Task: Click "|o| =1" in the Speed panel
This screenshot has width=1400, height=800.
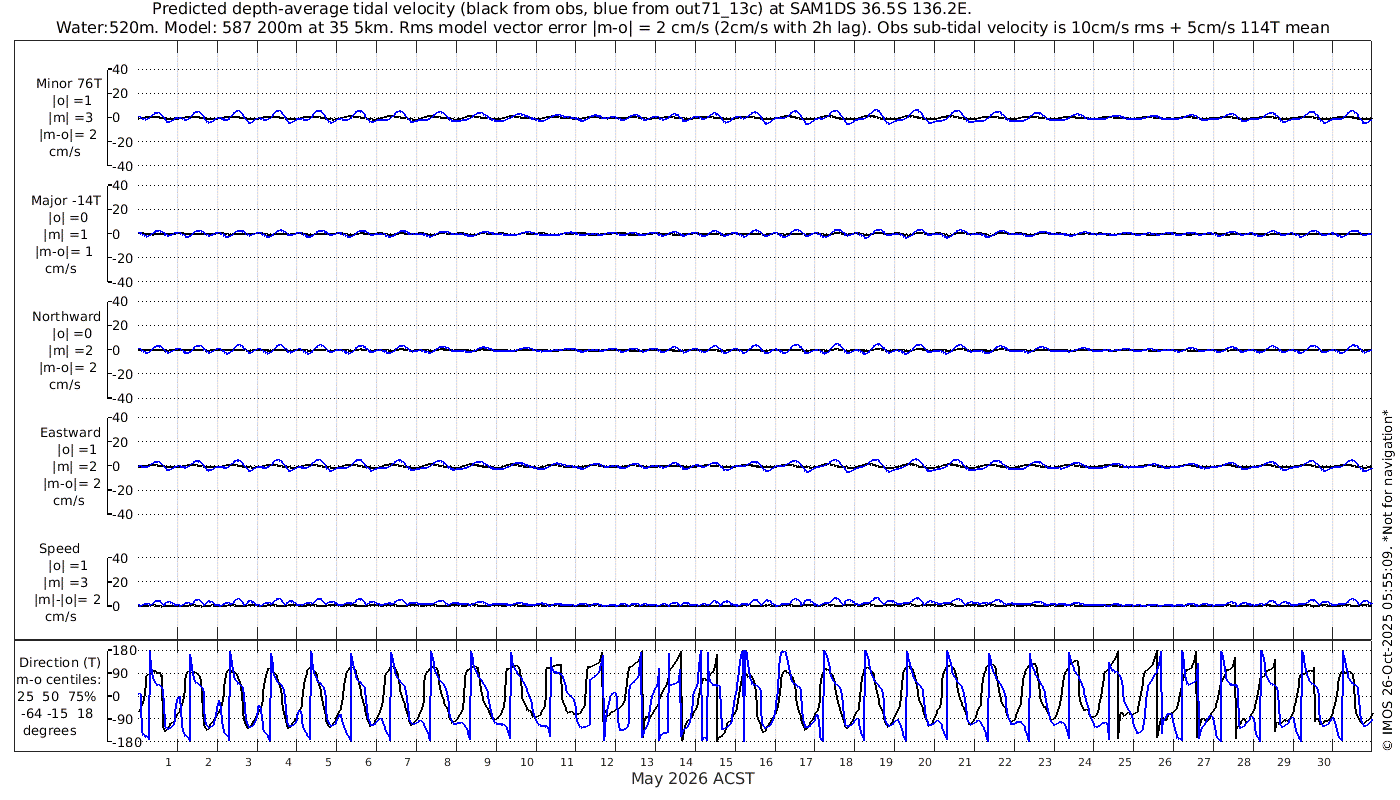Action: coord(69,565)
